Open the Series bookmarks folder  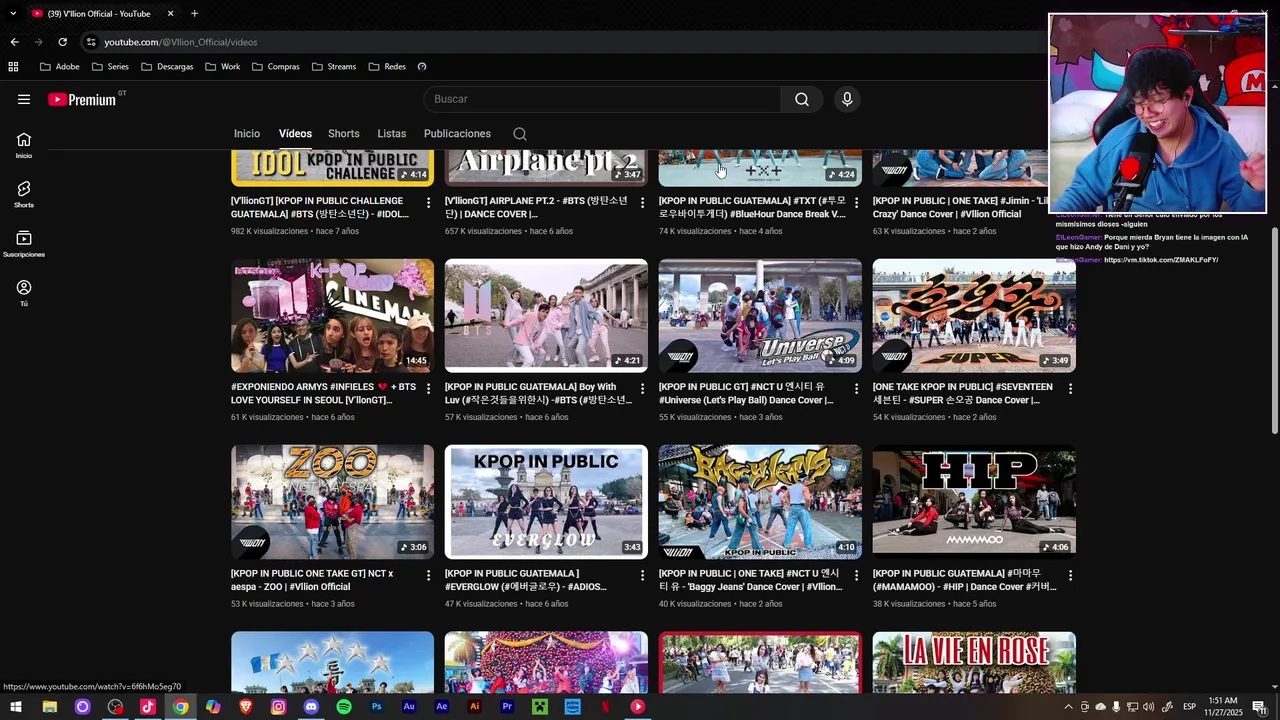coord(110,67)
